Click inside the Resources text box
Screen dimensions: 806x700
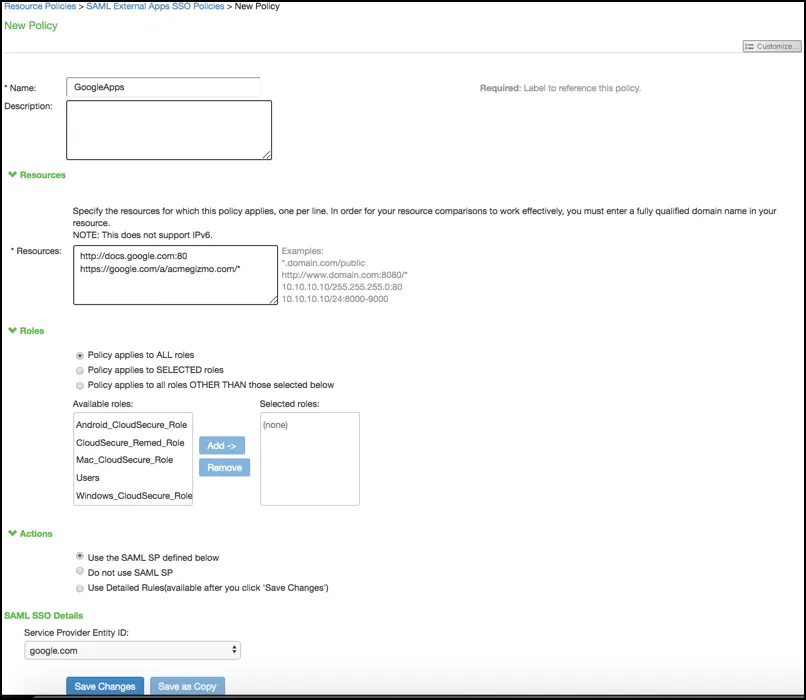175,275
